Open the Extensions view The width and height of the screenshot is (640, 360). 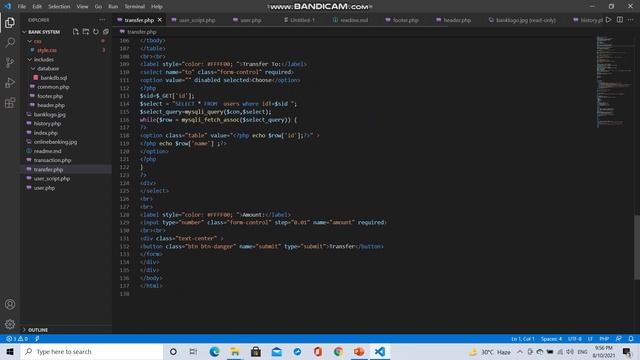click(10, 102)
